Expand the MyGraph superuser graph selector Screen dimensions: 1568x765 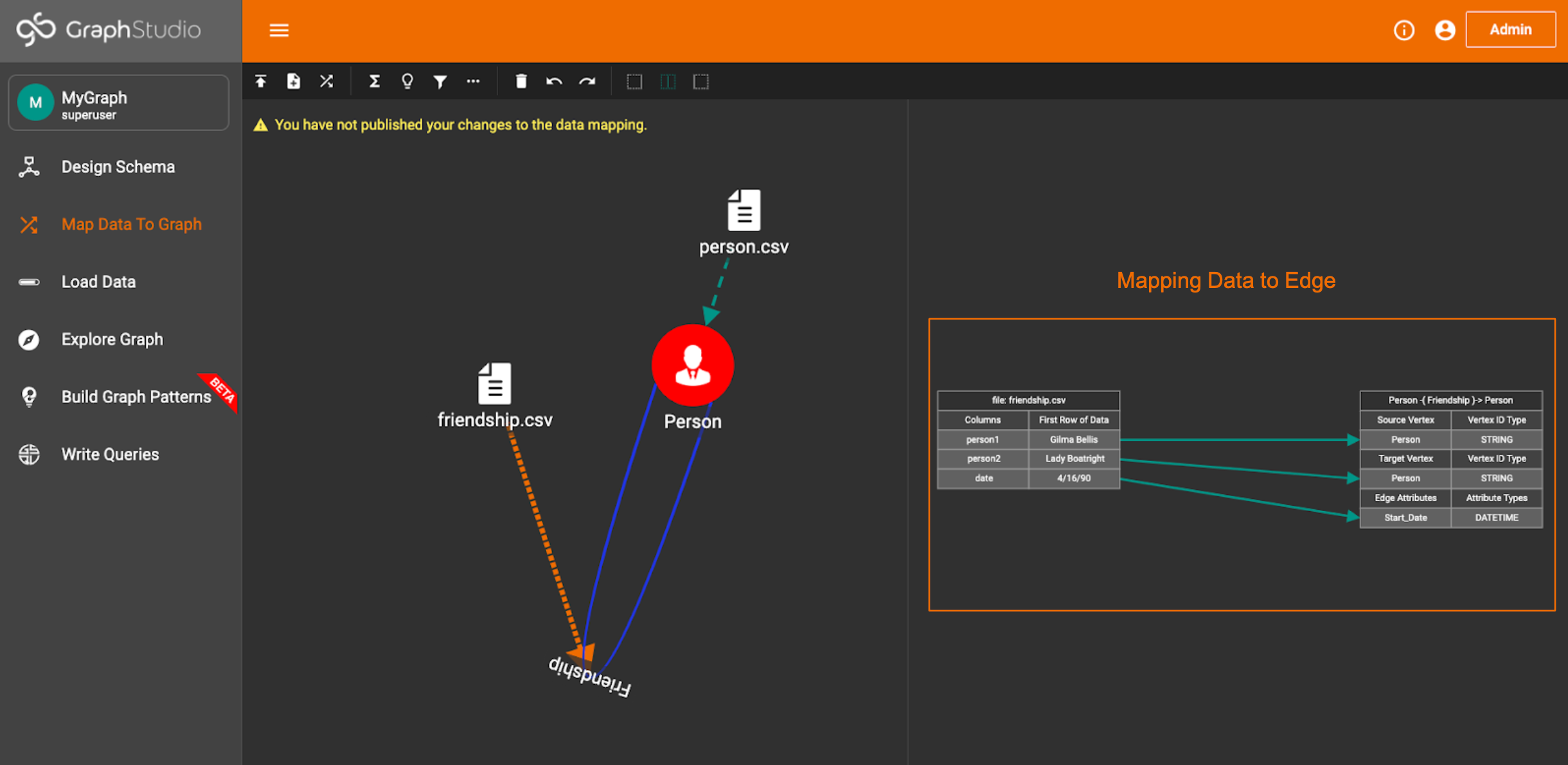pyautogui.click(x=119, y=104)
